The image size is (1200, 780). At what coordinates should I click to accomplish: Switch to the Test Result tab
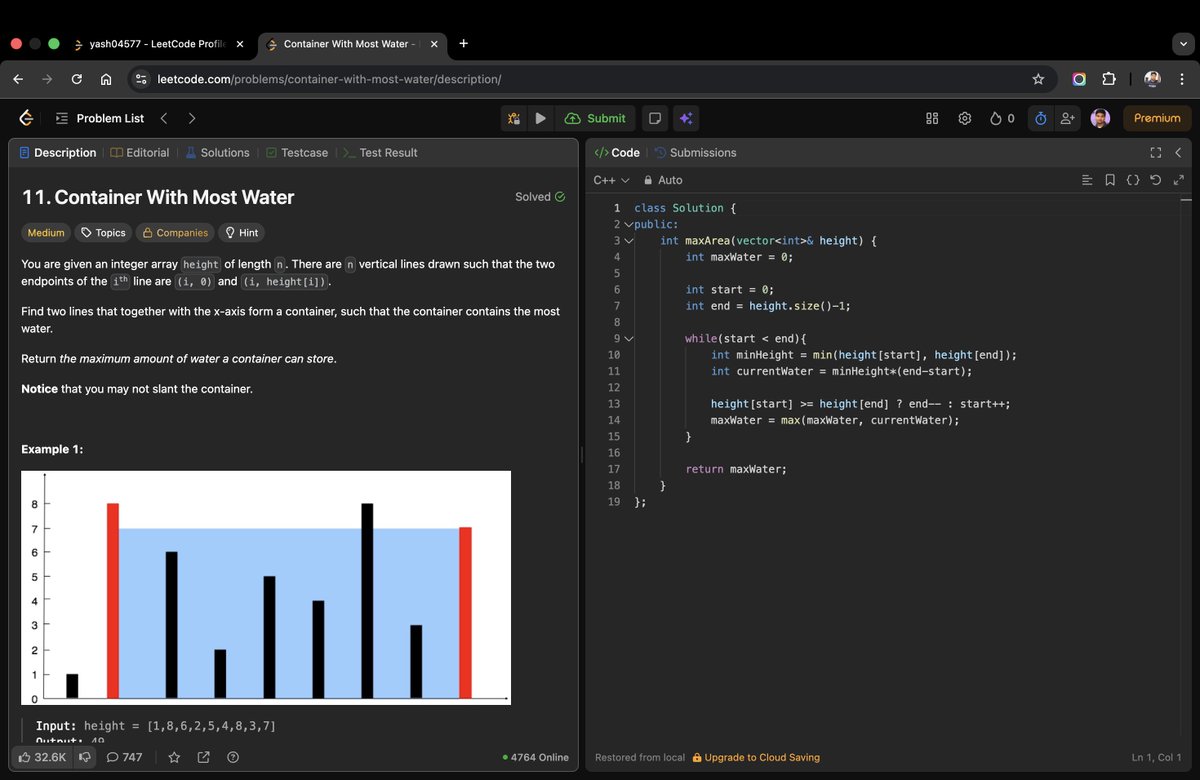pos(380,153)
